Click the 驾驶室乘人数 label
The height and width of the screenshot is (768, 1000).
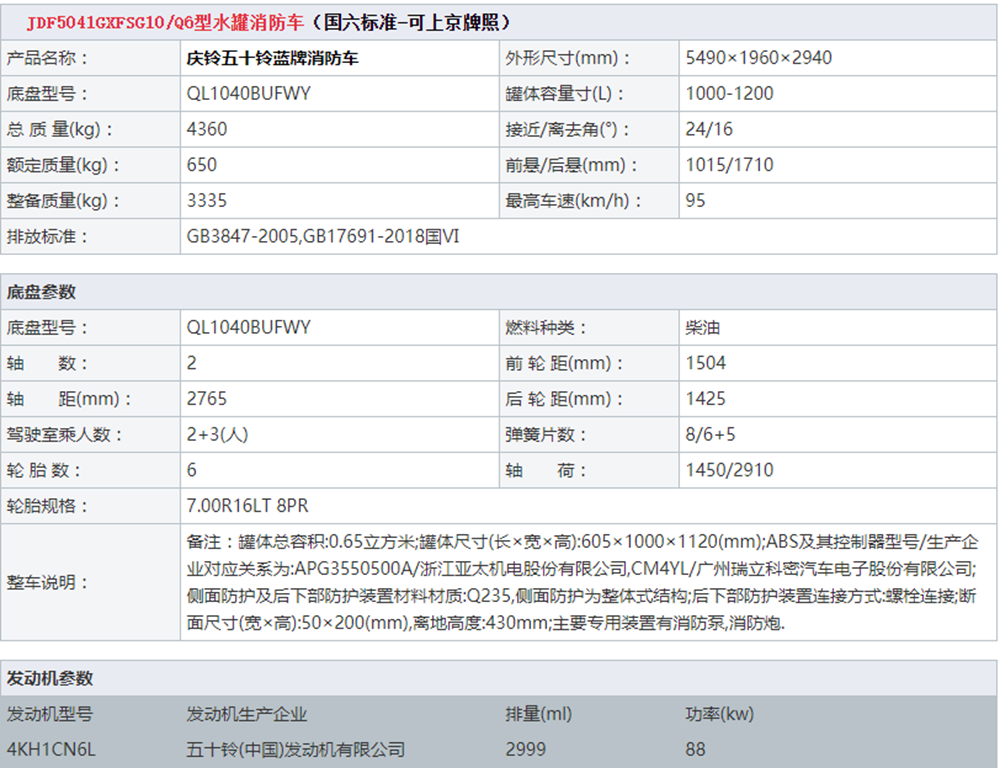point(64,436)
